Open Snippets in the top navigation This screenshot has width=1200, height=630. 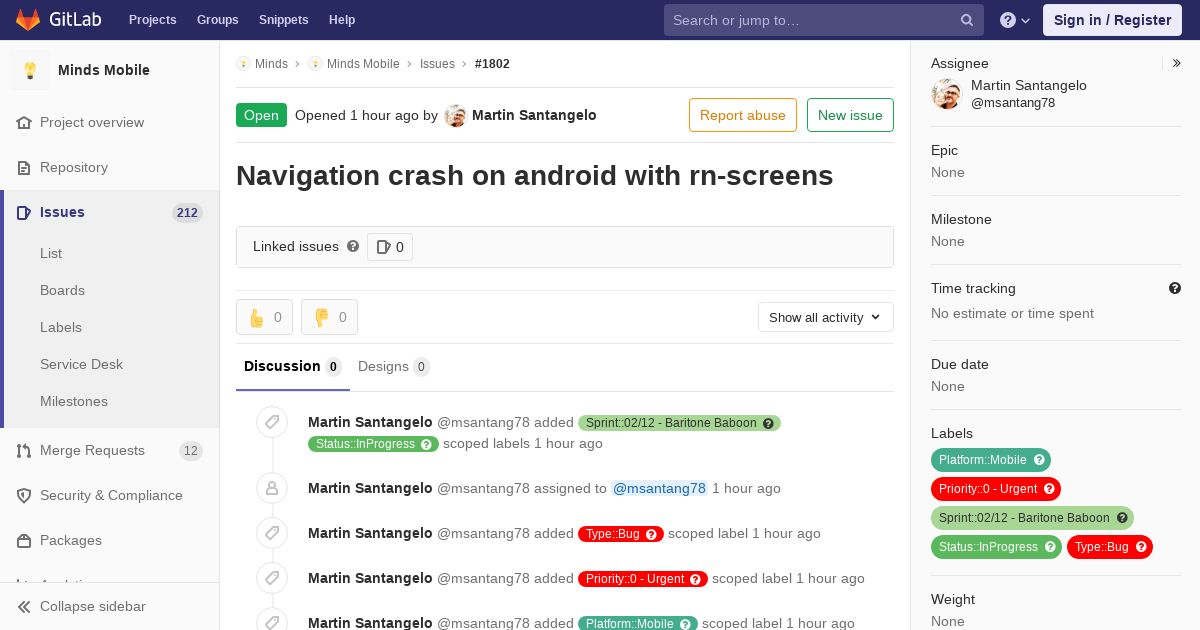pos(283,20)
